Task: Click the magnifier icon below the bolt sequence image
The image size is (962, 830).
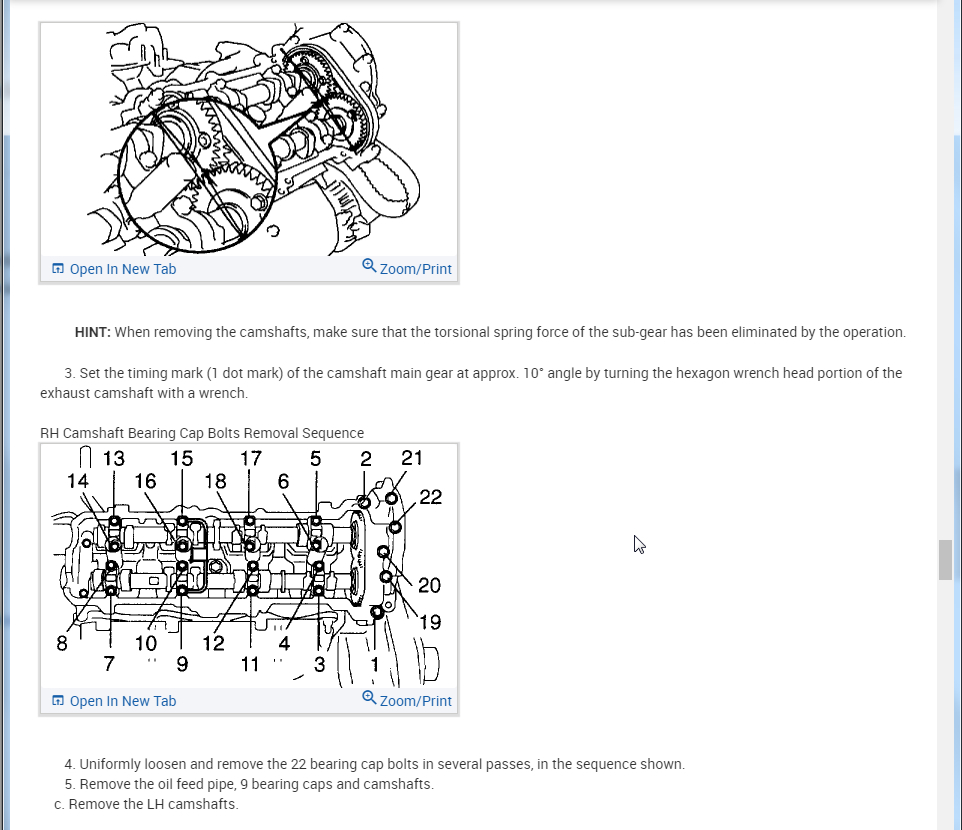Action: [x=369, y=697]
